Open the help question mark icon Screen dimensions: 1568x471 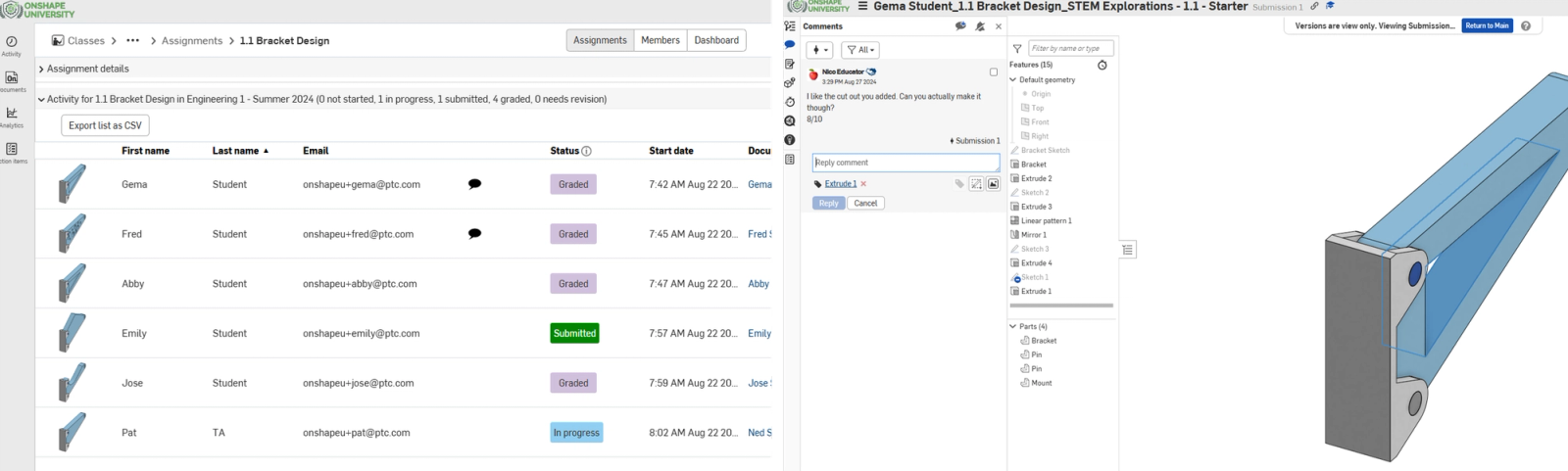(x=1525, y=25)
